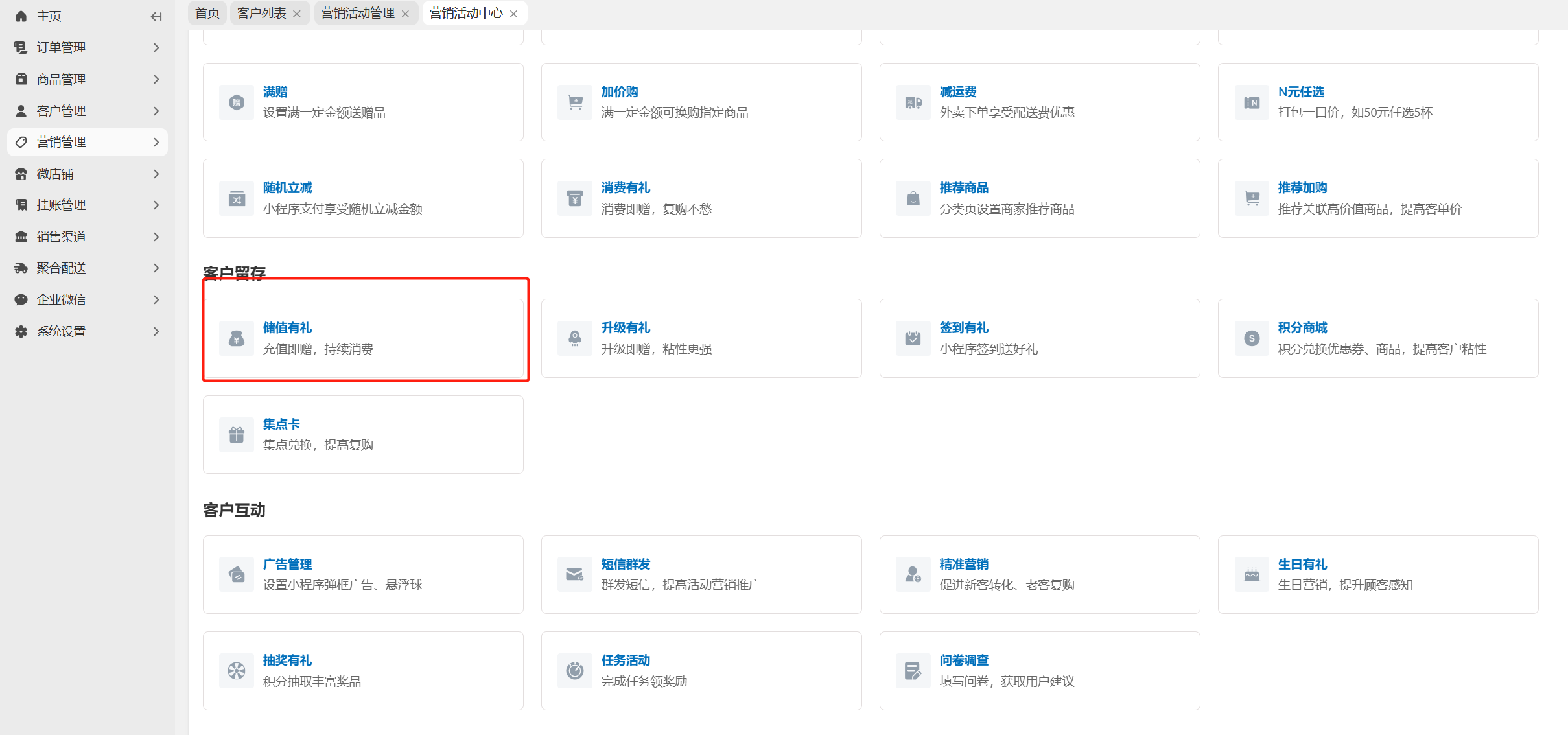
Task: Click the 生日有礼 birthday cake icon
Action: pyautogui.click(x=1252, y=574)
